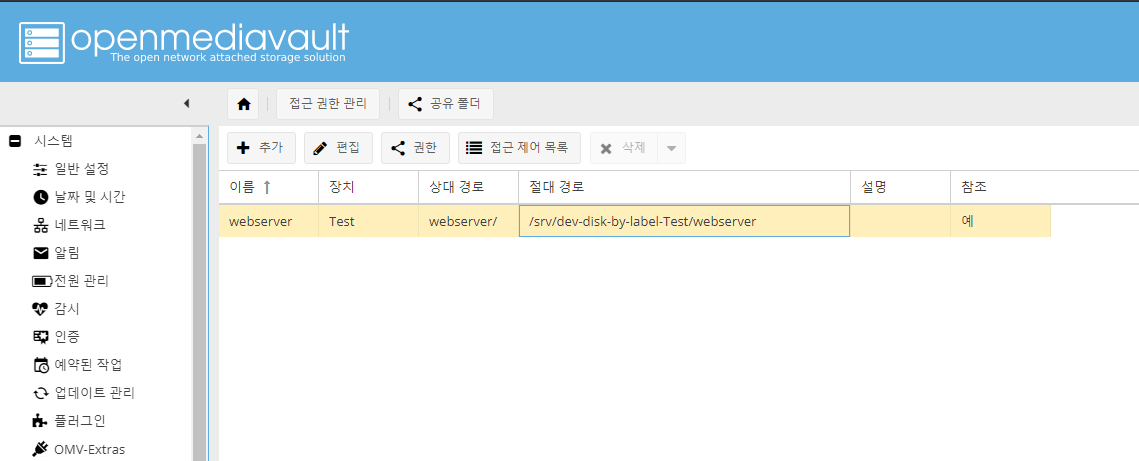Open the 삭제 button dropdown arrow
The image size is (1139, 461).
(671, 148)
